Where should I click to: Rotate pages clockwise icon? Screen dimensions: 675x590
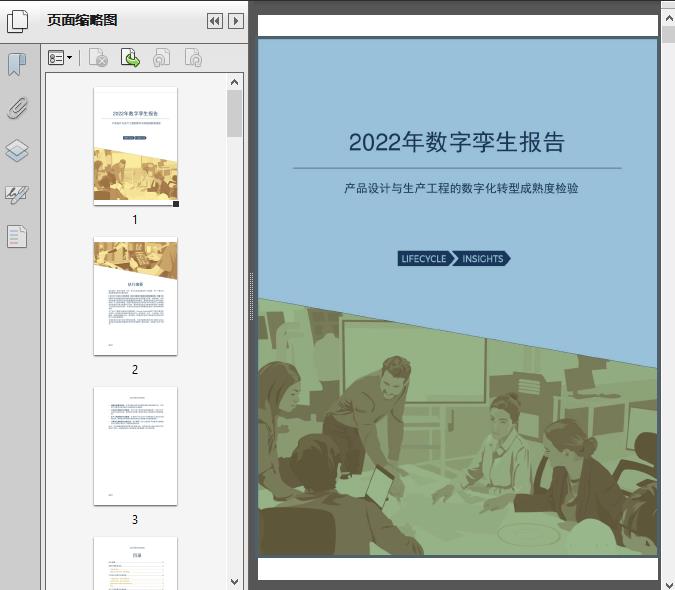(193, 58)
